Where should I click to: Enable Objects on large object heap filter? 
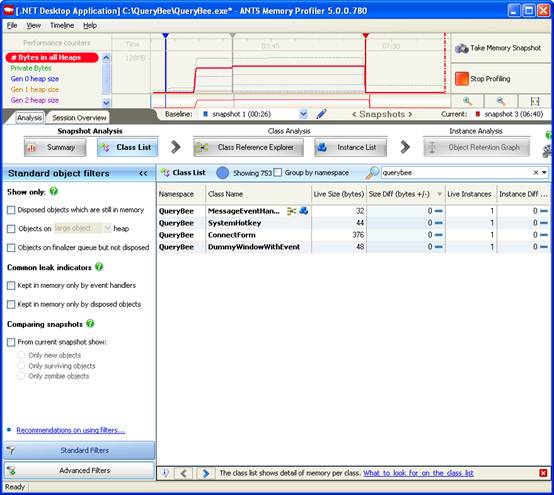click(11, 229)
